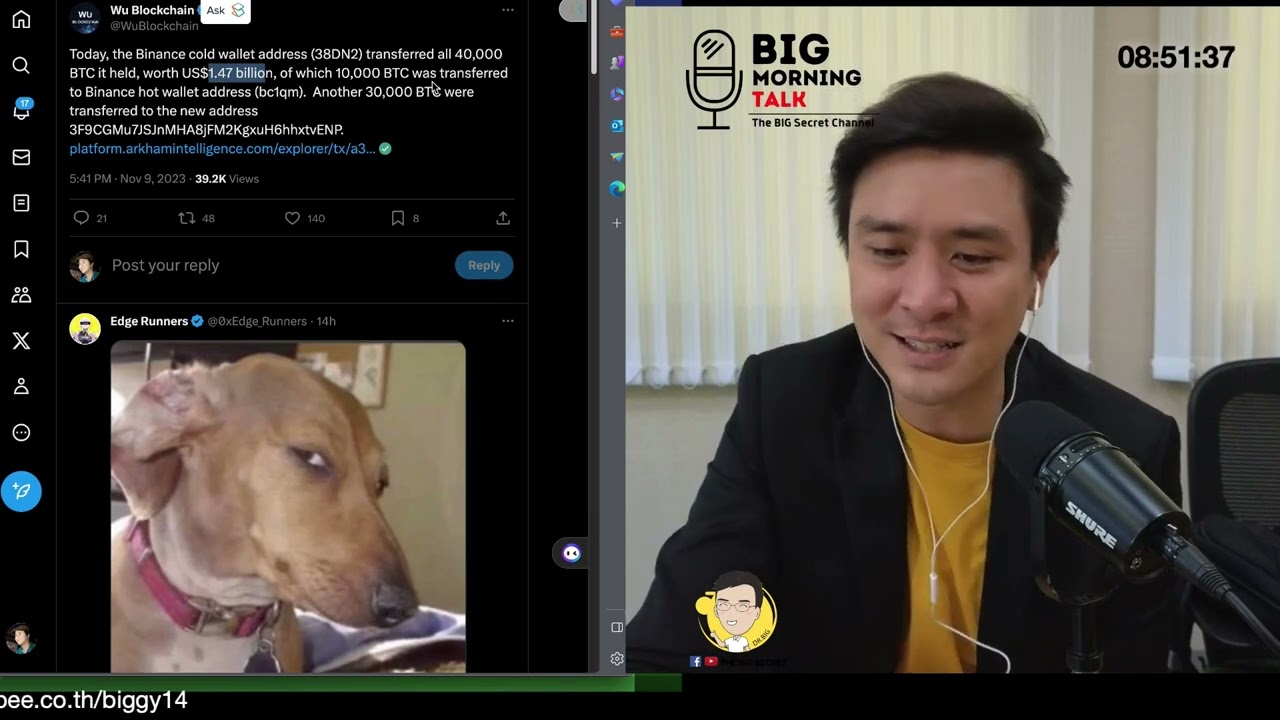Toggle the Edge sidebar layout panel icon
This screenshot has height=720, width=1280.
[x=617, y=627]
